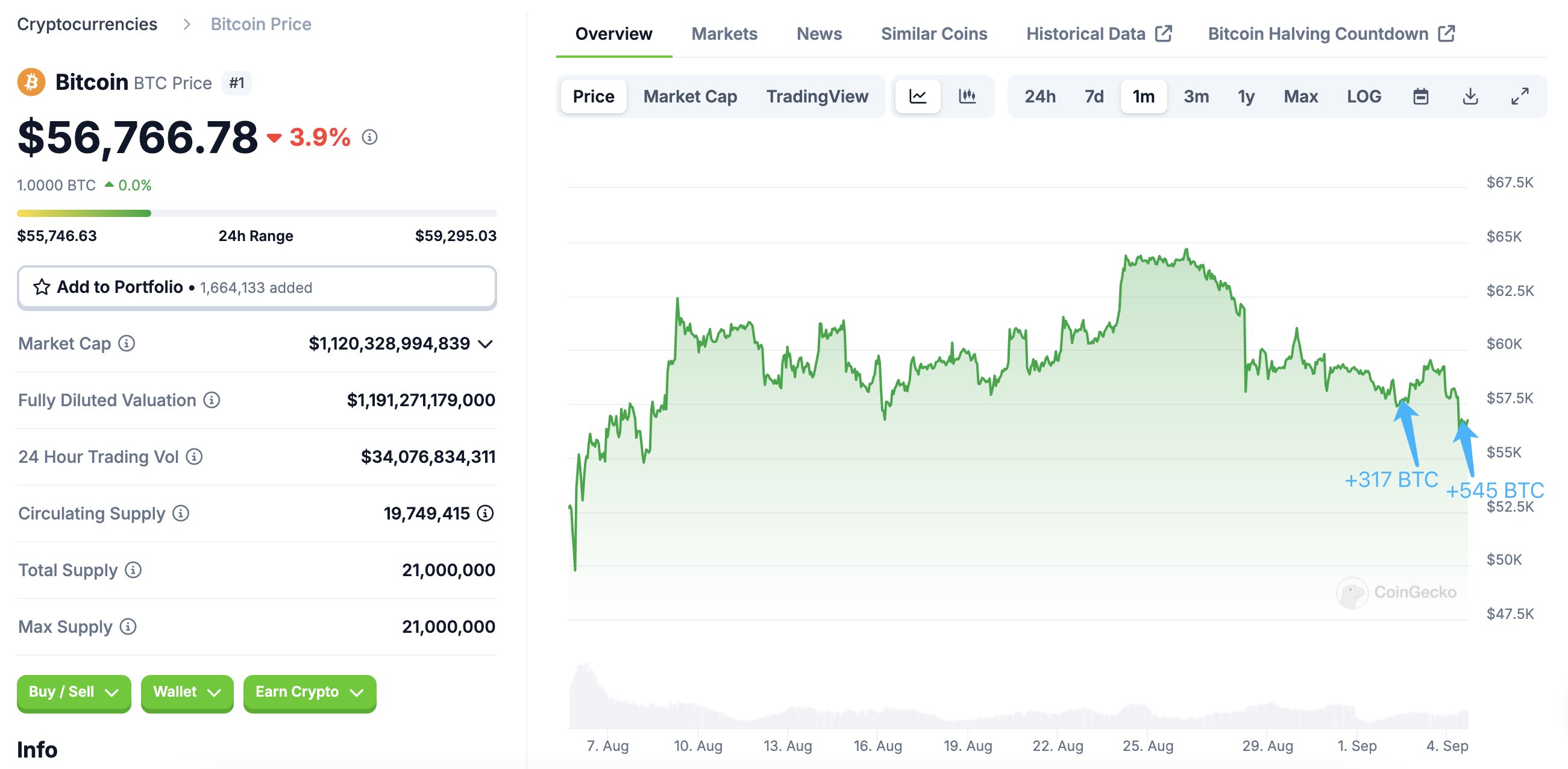
Task: Switch to line chart view icon
Action: tap(918, 96)
